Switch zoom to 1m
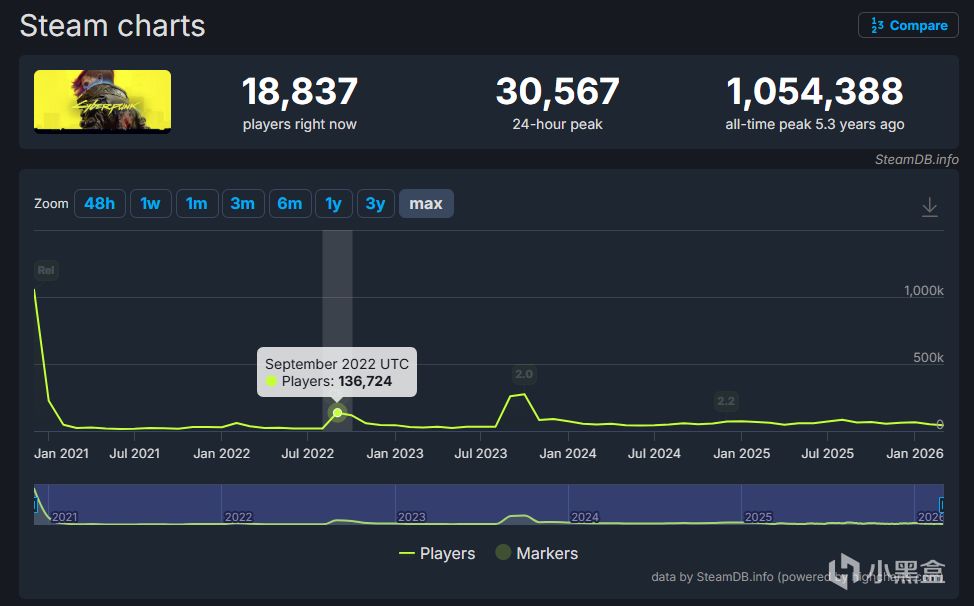 click(x=197, y=204)
